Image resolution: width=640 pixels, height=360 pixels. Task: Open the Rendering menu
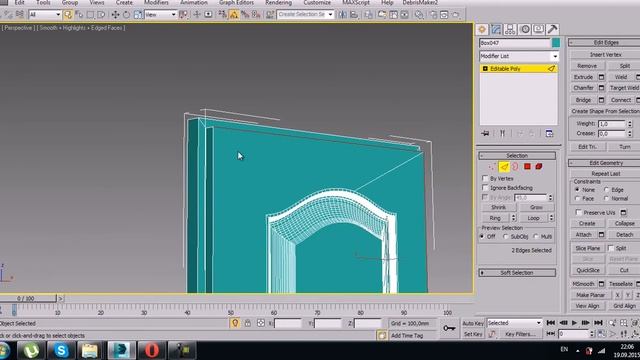point(278,2)
